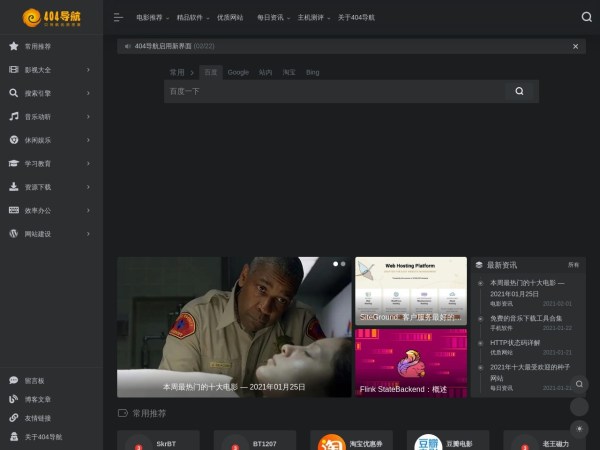Open the Flink StateBackend article thumbnail
The height and width of the screenshot is (450, 600).
point(411,363)
